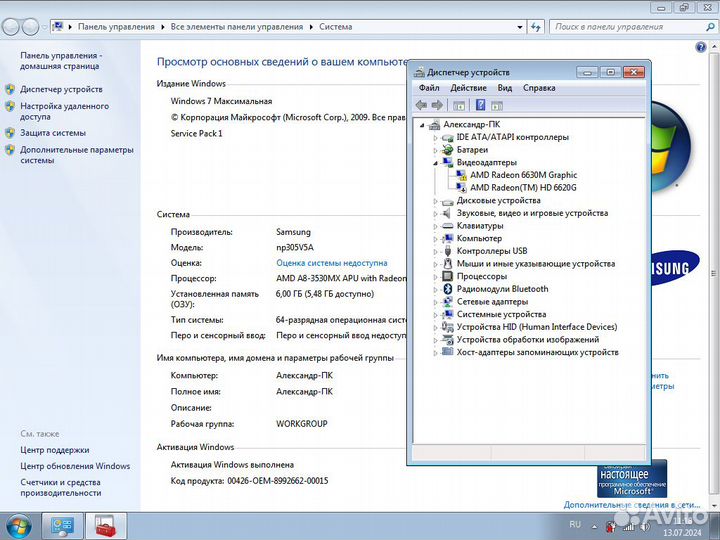Viewport: 720px width, 540px height.
Task: Select the Дисковые устройства drive icon
Action: (447, 201)
